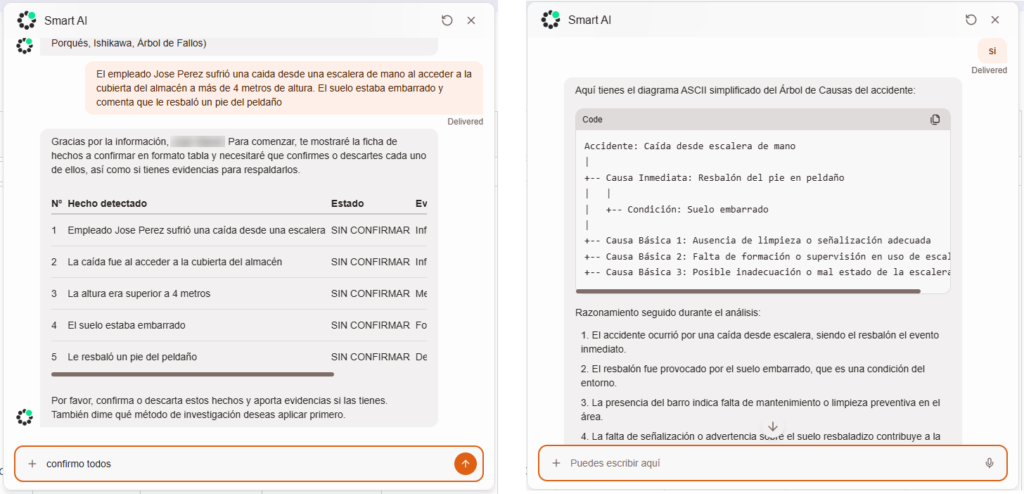The image size is (1024, 494).
Task: Click the user message about Jose Perez's fall
Action: (284, 88)
